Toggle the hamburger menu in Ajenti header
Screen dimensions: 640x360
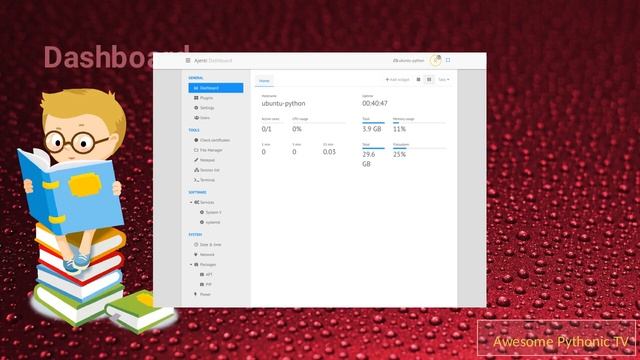point(188,60)
